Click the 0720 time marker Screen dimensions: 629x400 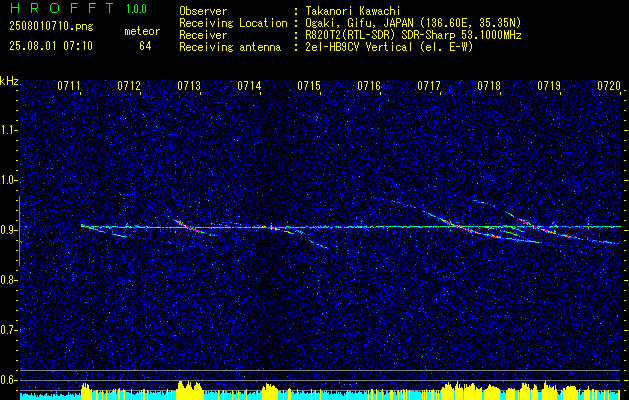tap(609, 85)
